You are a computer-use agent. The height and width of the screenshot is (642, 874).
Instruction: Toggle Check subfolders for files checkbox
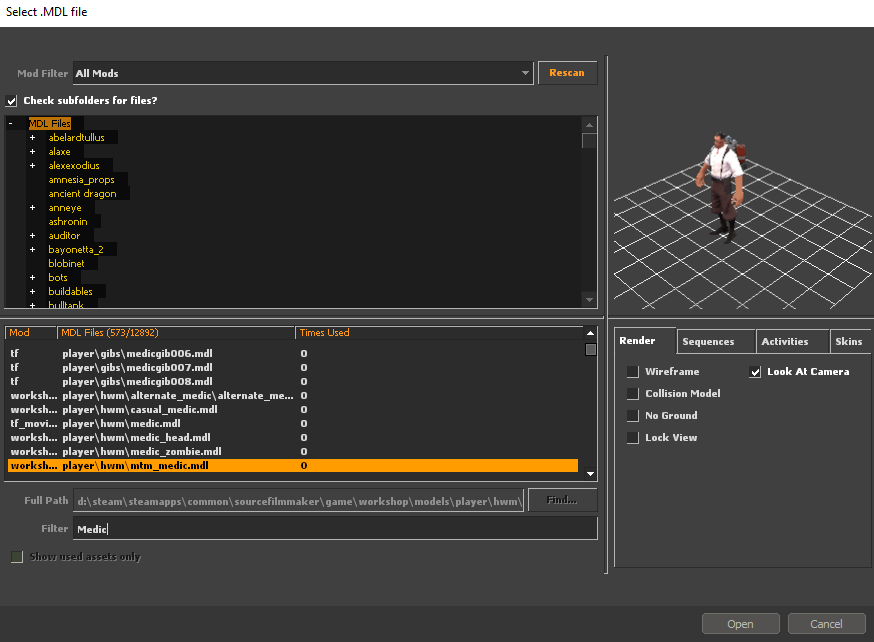12,101
